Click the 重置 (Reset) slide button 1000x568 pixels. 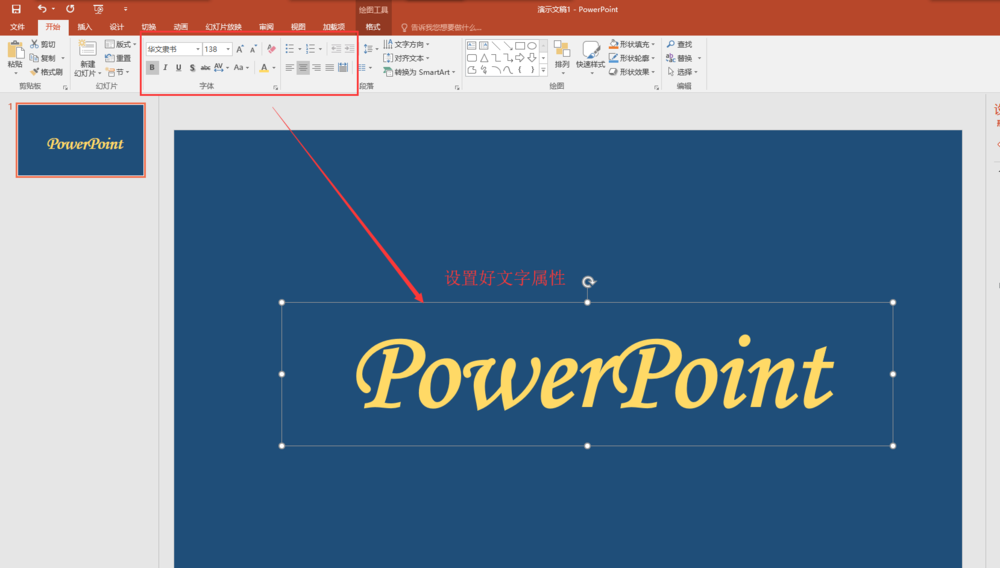click(119, 58)
